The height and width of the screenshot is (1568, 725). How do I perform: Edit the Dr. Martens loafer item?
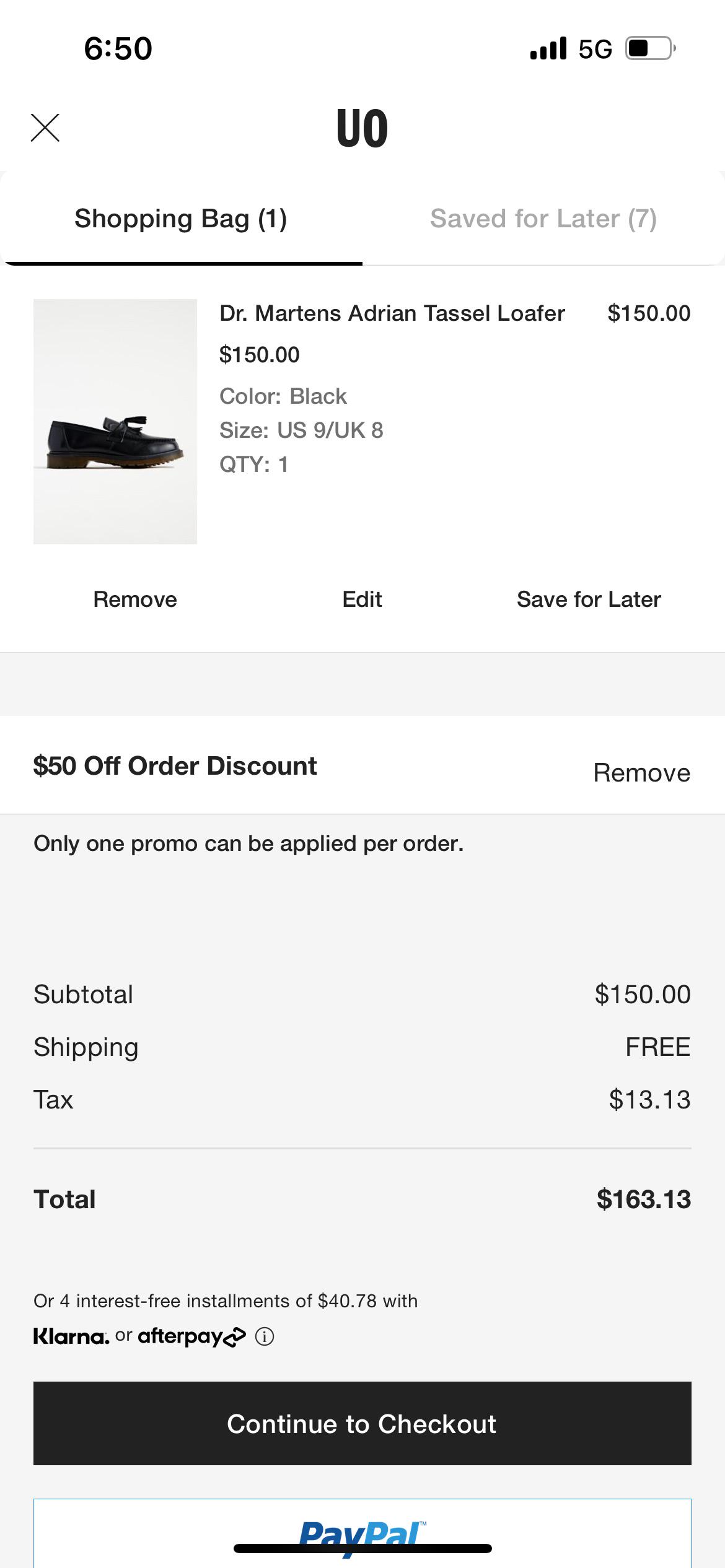362,598
